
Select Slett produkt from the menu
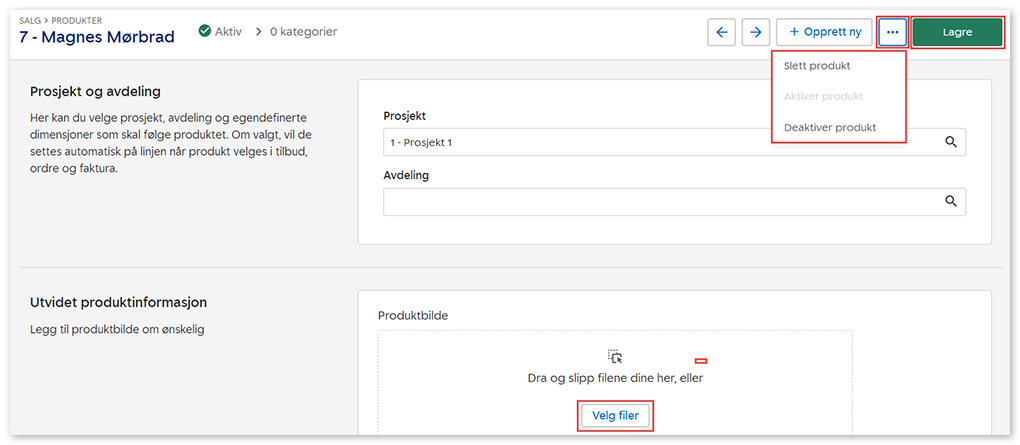pyautogui.click(x=817, y=66)
